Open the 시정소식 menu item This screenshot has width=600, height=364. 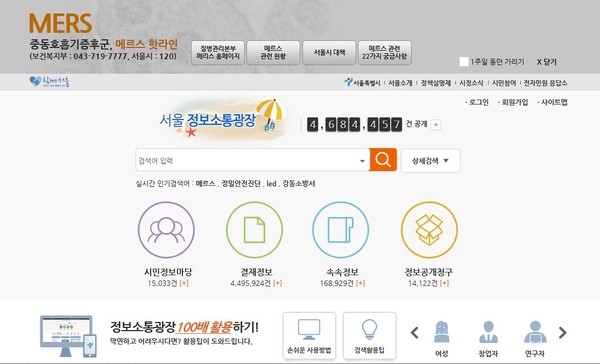click(x=471, y=83)
